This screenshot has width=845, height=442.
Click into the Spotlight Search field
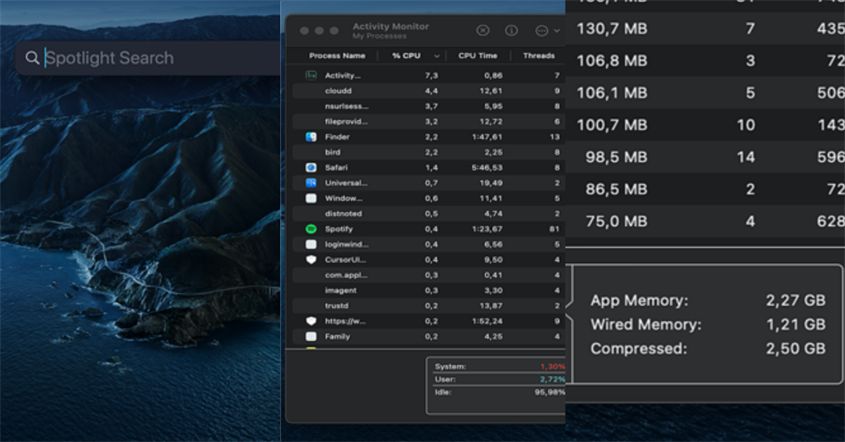(148, 58)
